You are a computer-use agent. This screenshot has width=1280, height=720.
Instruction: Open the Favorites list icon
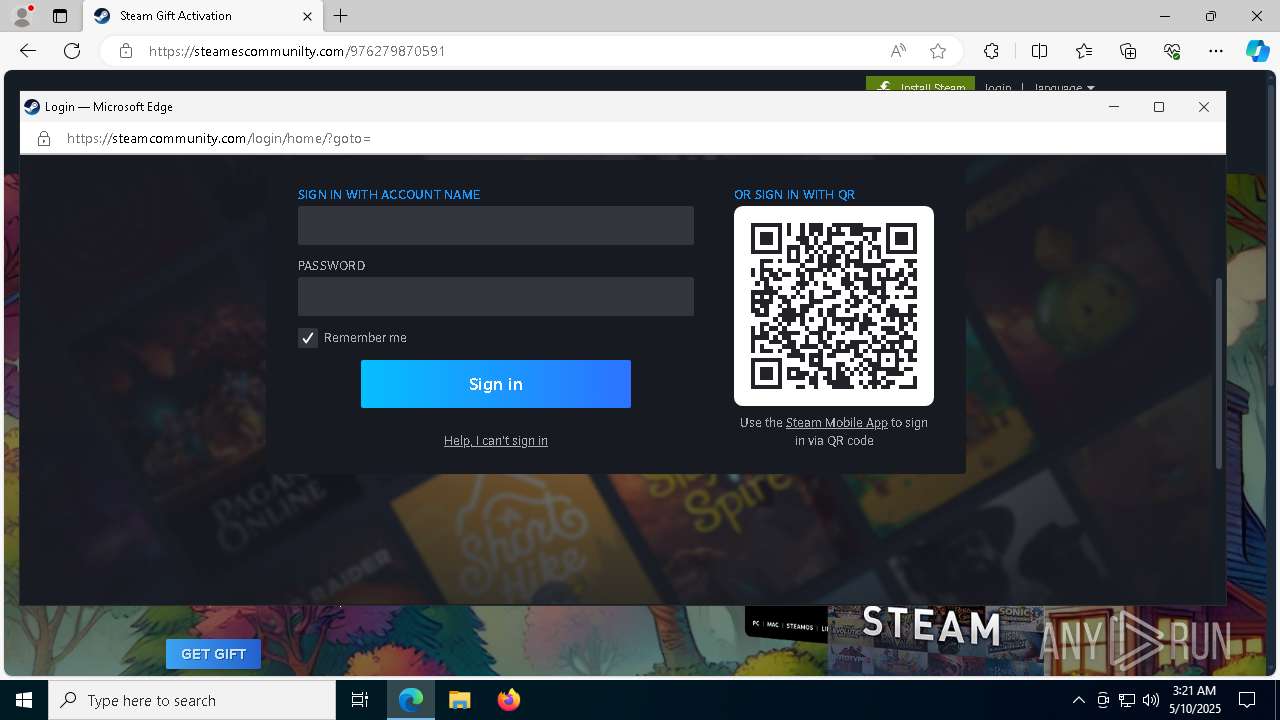coord(1084,51)
